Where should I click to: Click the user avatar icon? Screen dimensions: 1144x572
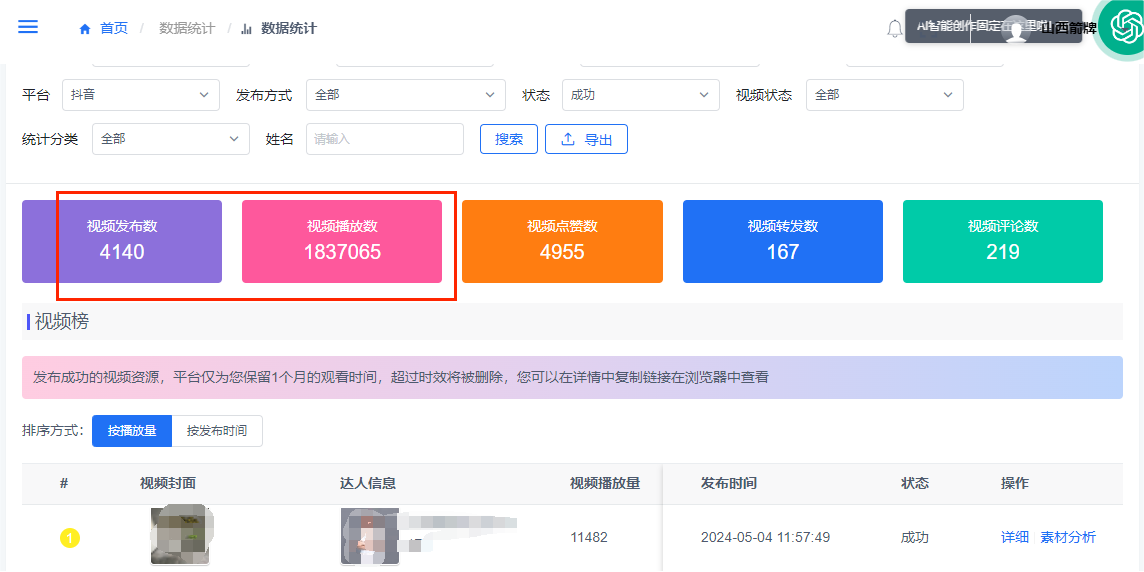(x=1016, y=30)
